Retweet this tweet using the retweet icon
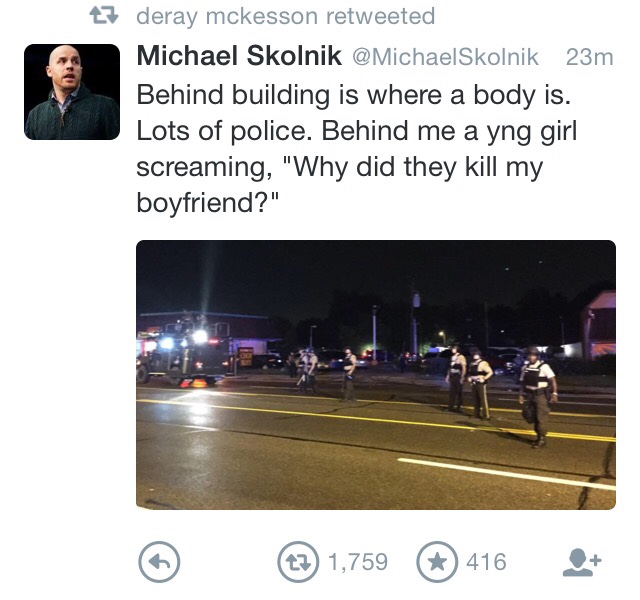This screenshot has width=640, height=600. click(x=295, y=563)
